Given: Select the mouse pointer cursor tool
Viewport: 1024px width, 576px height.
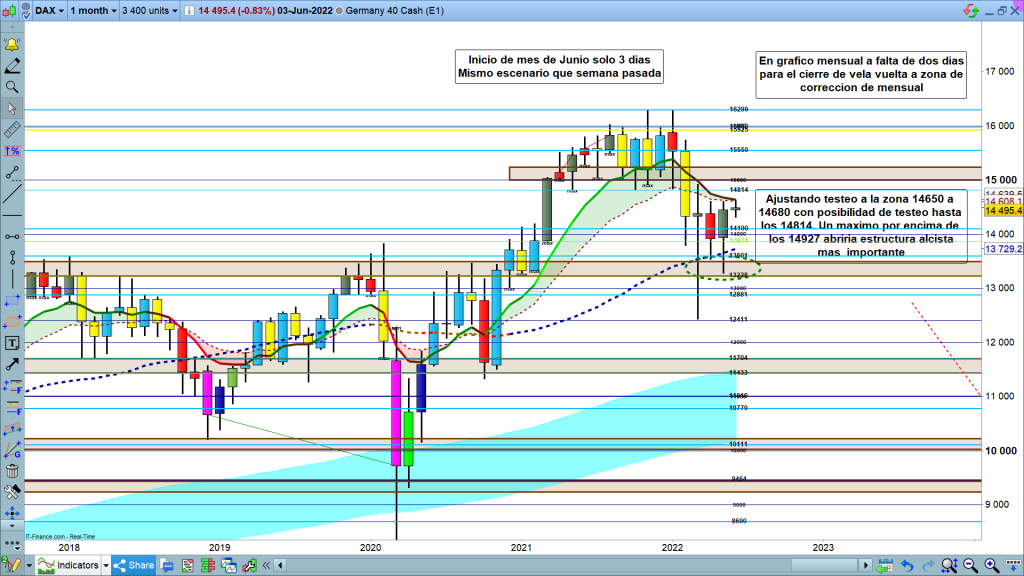Looking at the screenshot, I should [x=12, y=108].
